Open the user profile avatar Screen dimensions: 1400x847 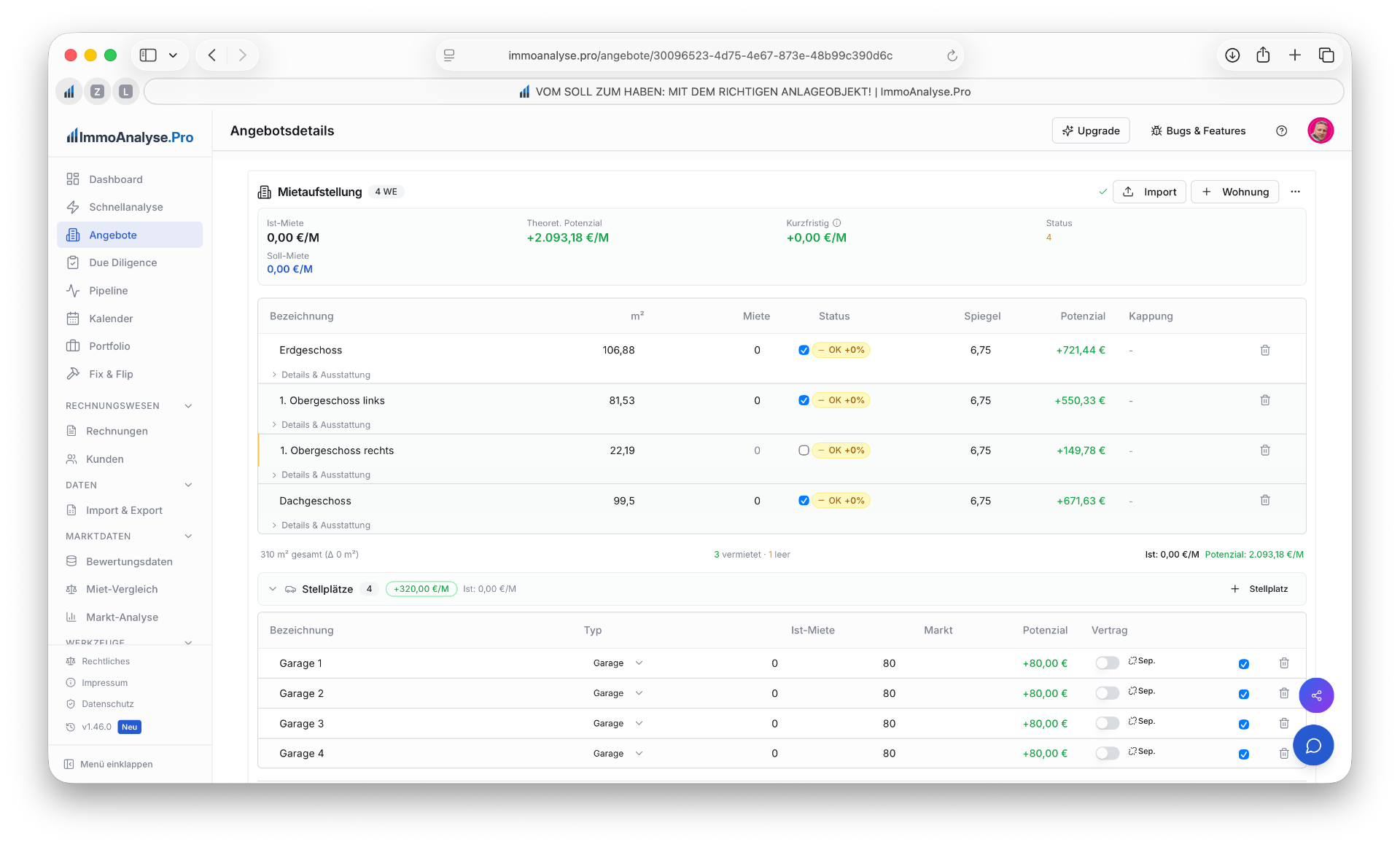[x=1321, y=130]
